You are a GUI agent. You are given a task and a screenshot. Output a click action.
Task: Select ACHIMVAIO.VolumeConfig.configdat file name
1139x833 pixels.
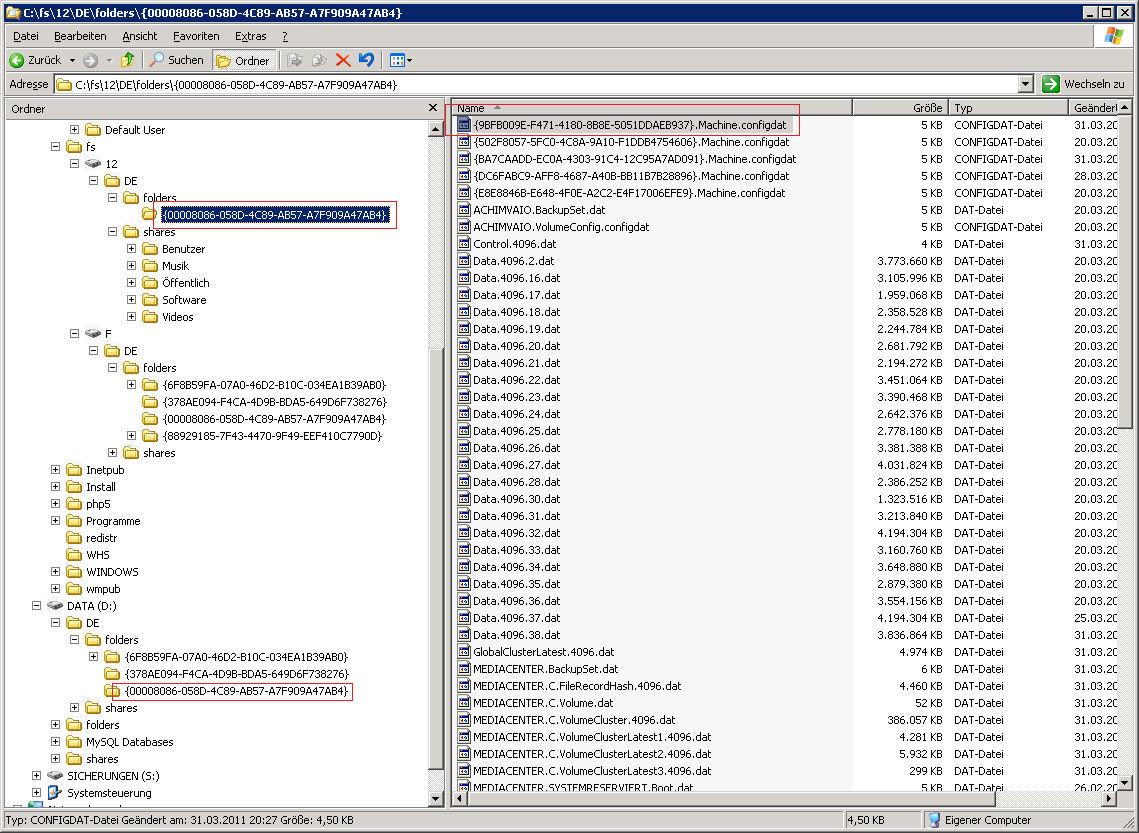point(561,227)
